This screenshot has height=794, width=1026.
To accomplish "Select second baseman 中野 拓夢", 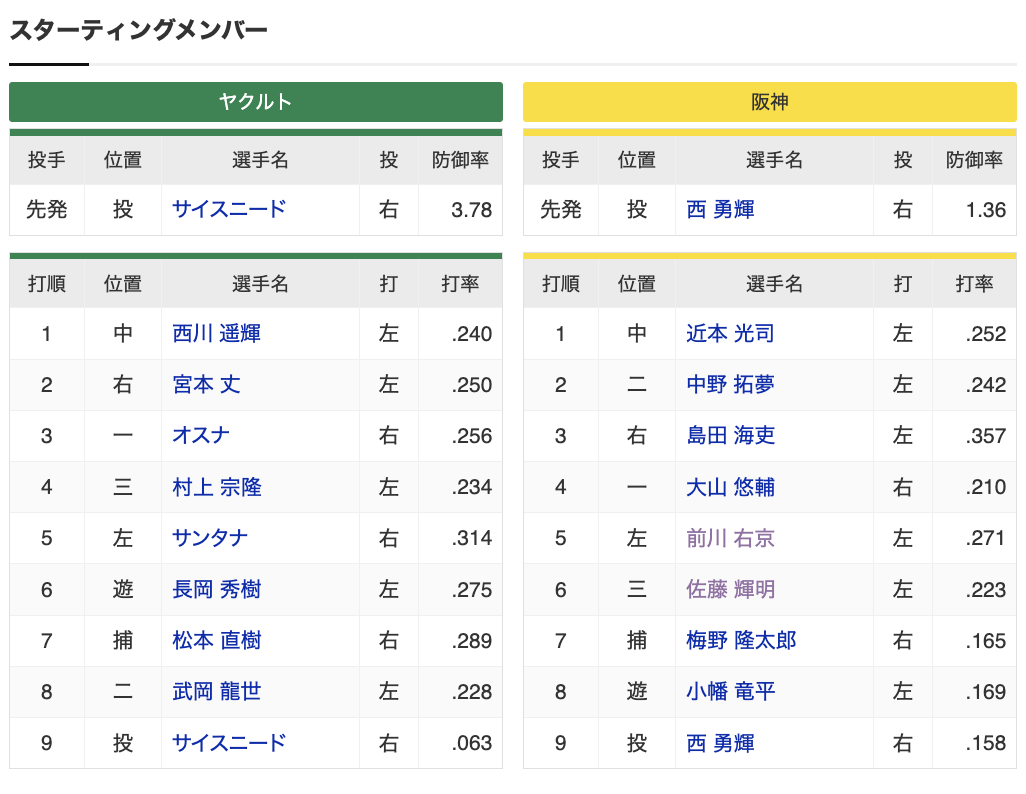I will coord(728,385).
